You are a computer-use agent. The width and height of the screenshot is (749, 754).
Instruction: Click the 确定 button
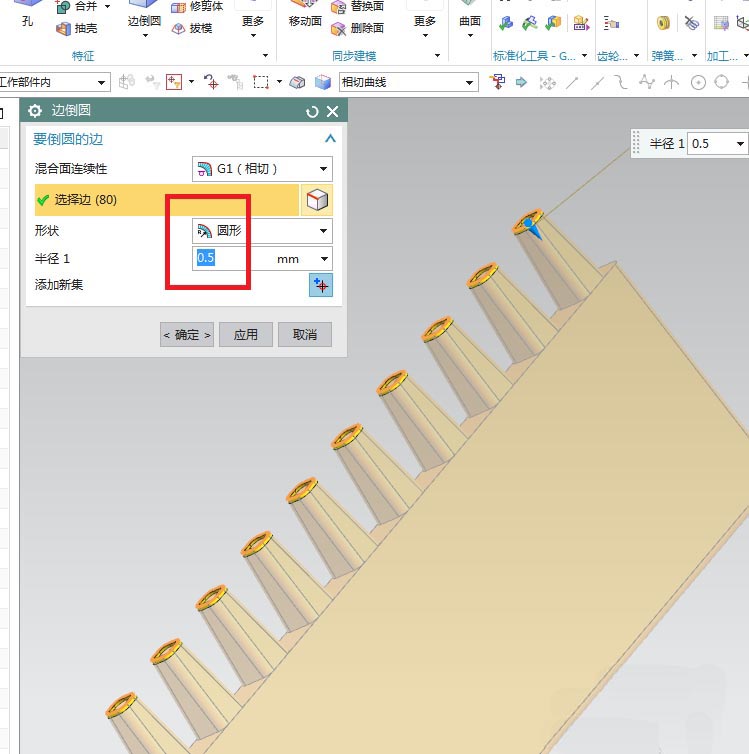[x=187, y=335]
